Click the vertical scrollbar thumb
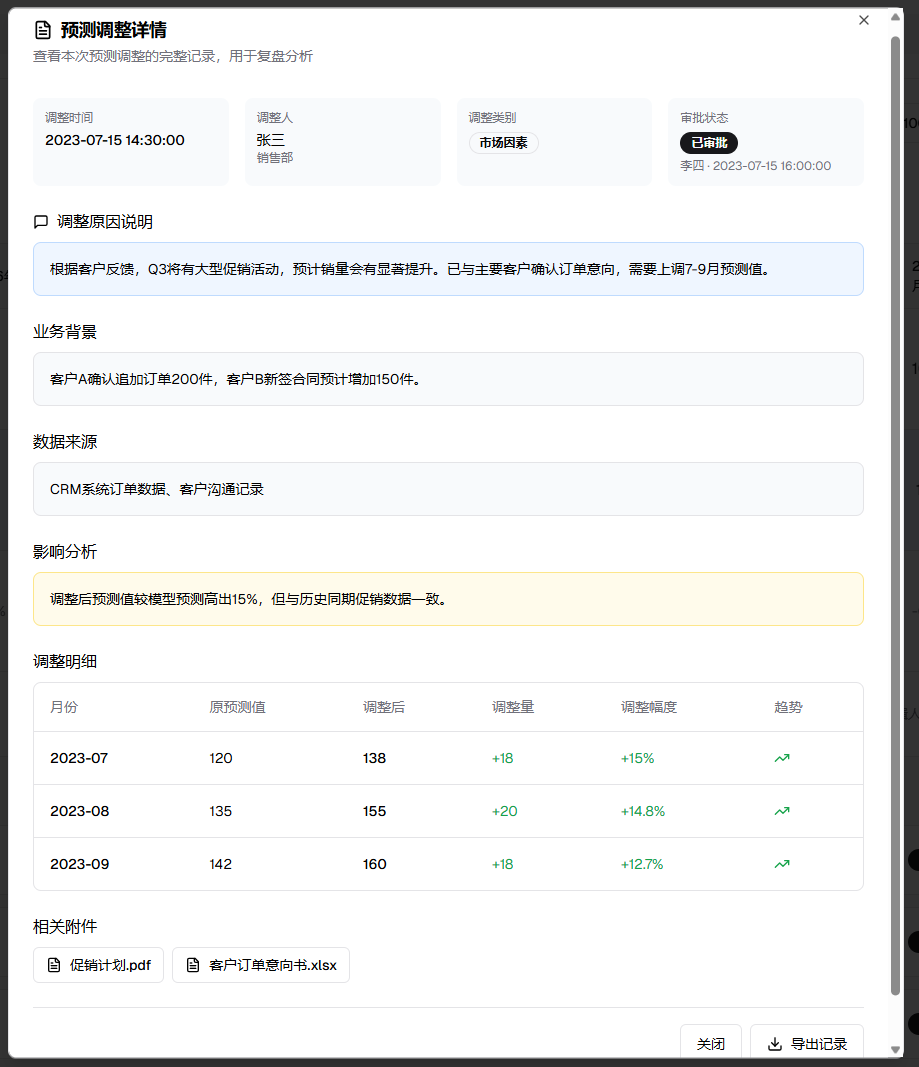Screen dimensions: 919x1067 pyautogui.click(x=895, y=500)
